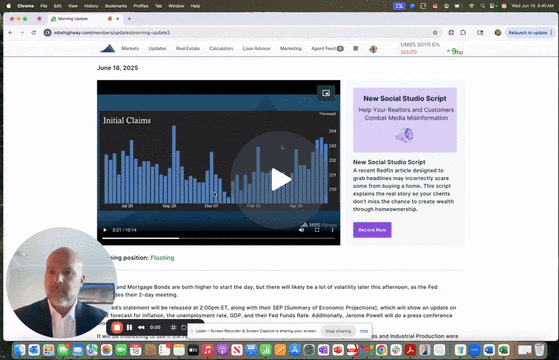Click the browser forward arrow

[22, 33]
